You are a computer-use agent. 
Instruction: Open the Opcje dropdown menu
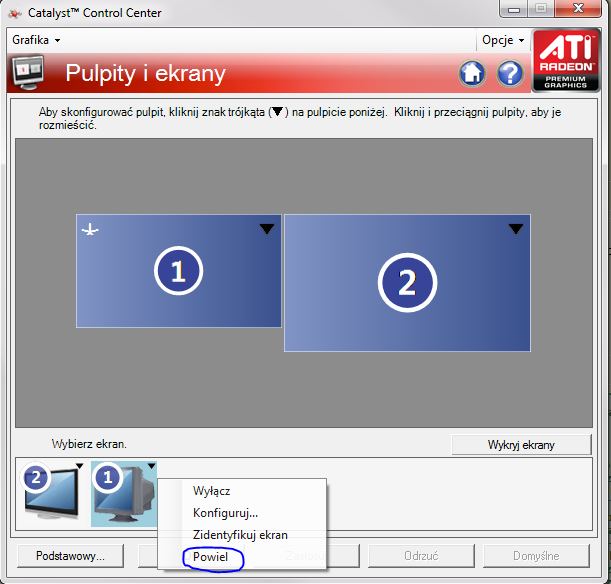pos(503,40)
